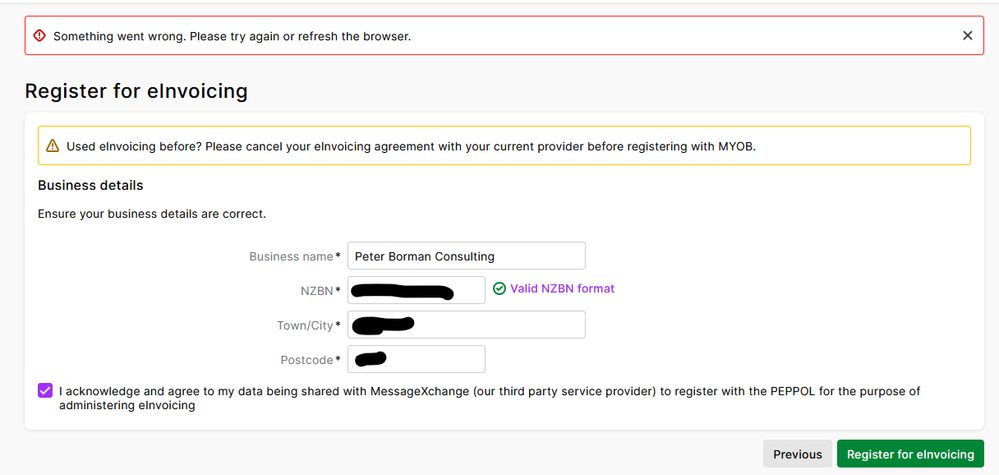The width and height of the screenshot is (999, 475).
Task: Click the Register for eInvoicing page heading
Action: (136, 91)
